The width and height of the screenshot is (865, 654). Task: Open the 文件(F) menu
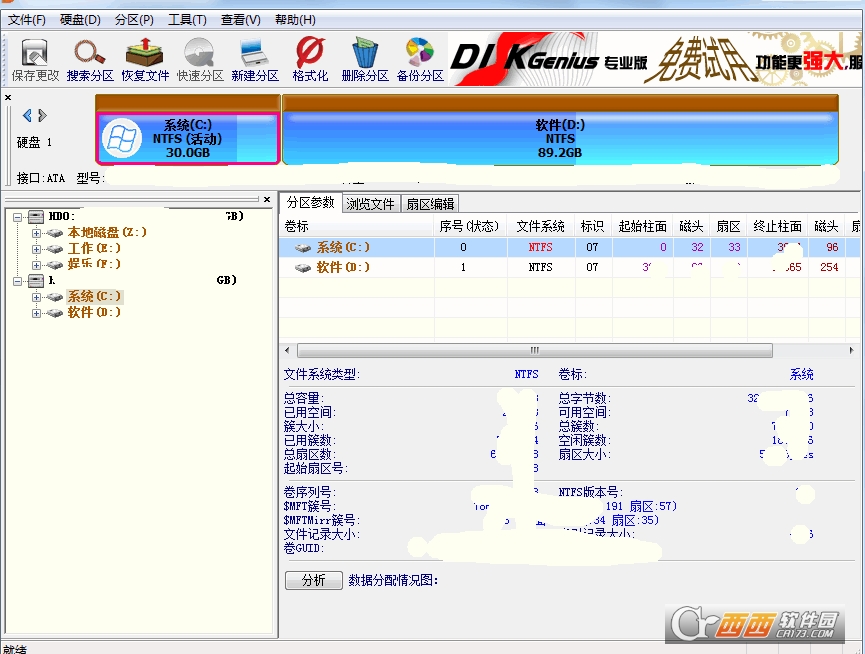(x=26, y=20)
